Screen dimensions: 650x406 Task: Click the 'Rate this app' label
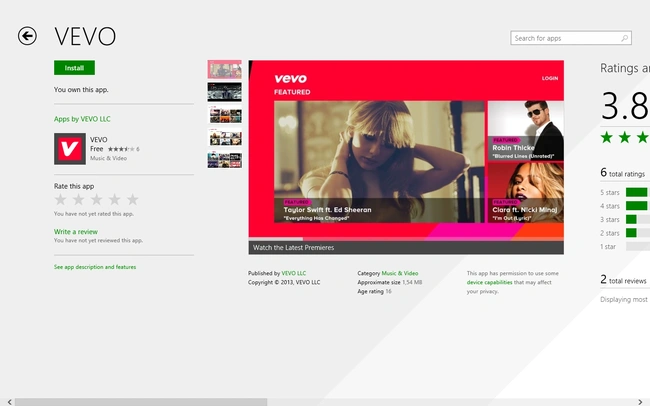pyautogui.click(x=74, y=186)
